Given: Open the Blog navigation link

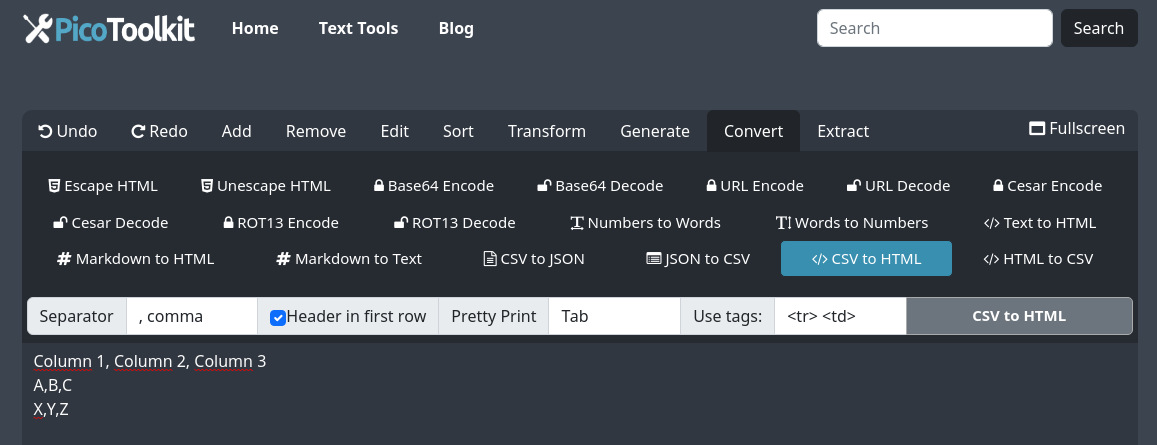Looking at the screenshot, I should pos(456,28).
